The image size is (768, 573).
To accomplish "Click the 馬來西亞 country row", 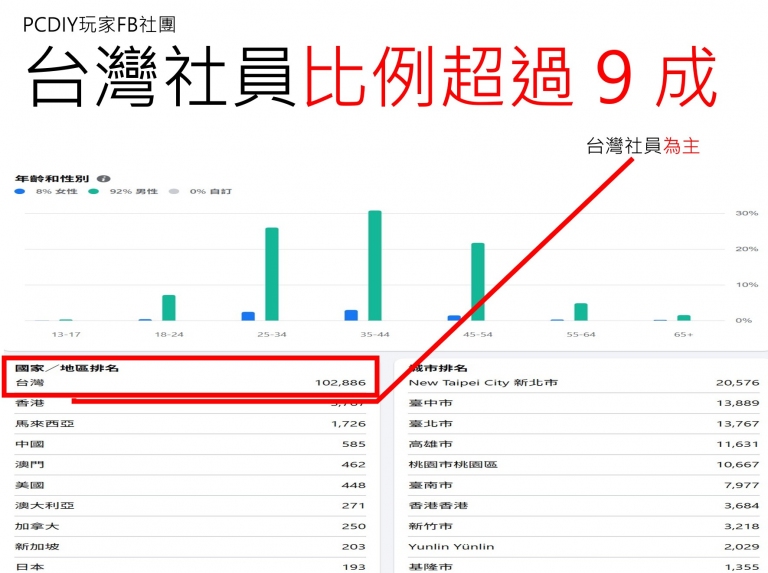I will [x=190, y=424].
